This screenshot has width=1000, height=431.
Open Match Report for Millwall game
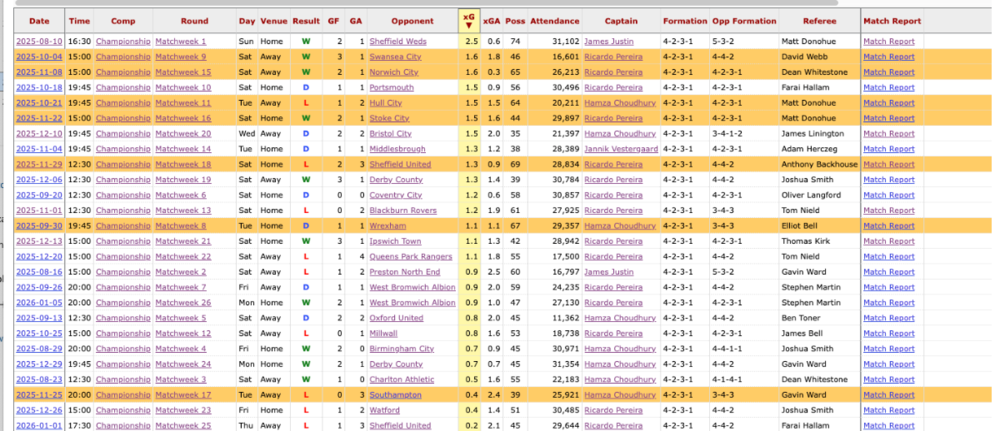pos(888,333)
